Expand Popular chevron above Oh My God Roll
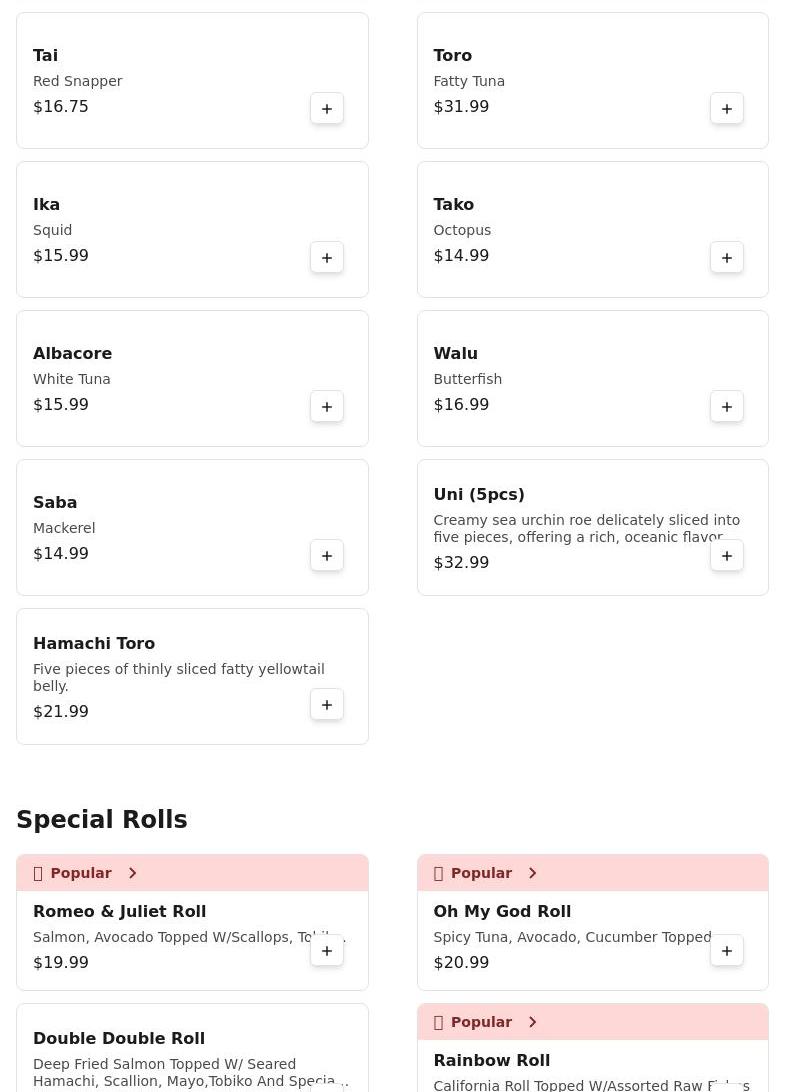 pyautogui.click(x=532, y=873)
